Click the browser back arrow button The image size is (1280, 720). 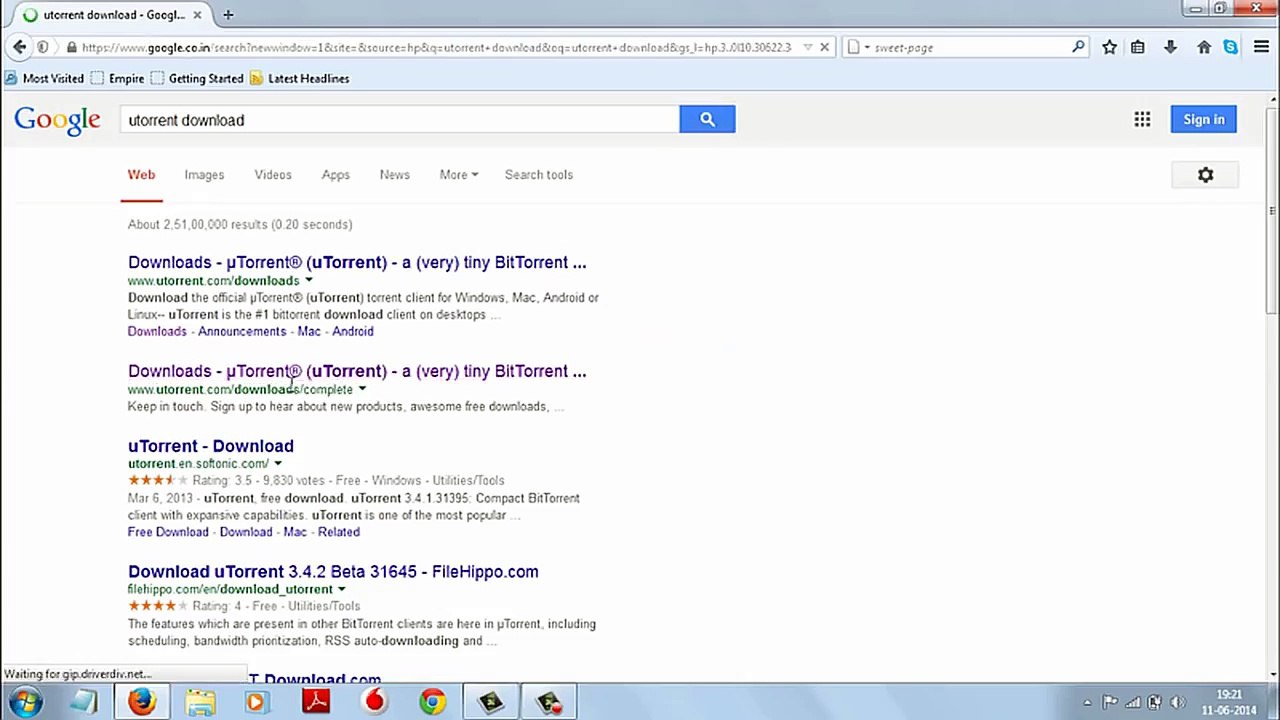point(19,47)
